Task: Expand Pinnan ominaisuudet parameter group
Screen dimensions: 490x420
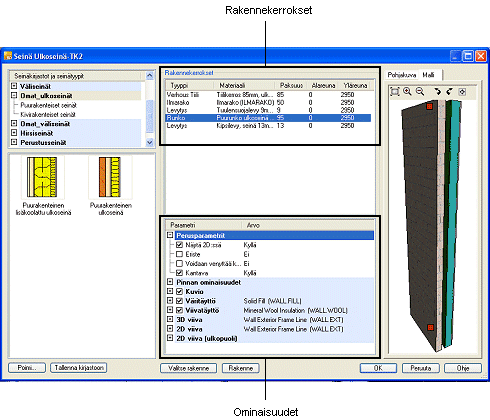Action: [170, 282]
